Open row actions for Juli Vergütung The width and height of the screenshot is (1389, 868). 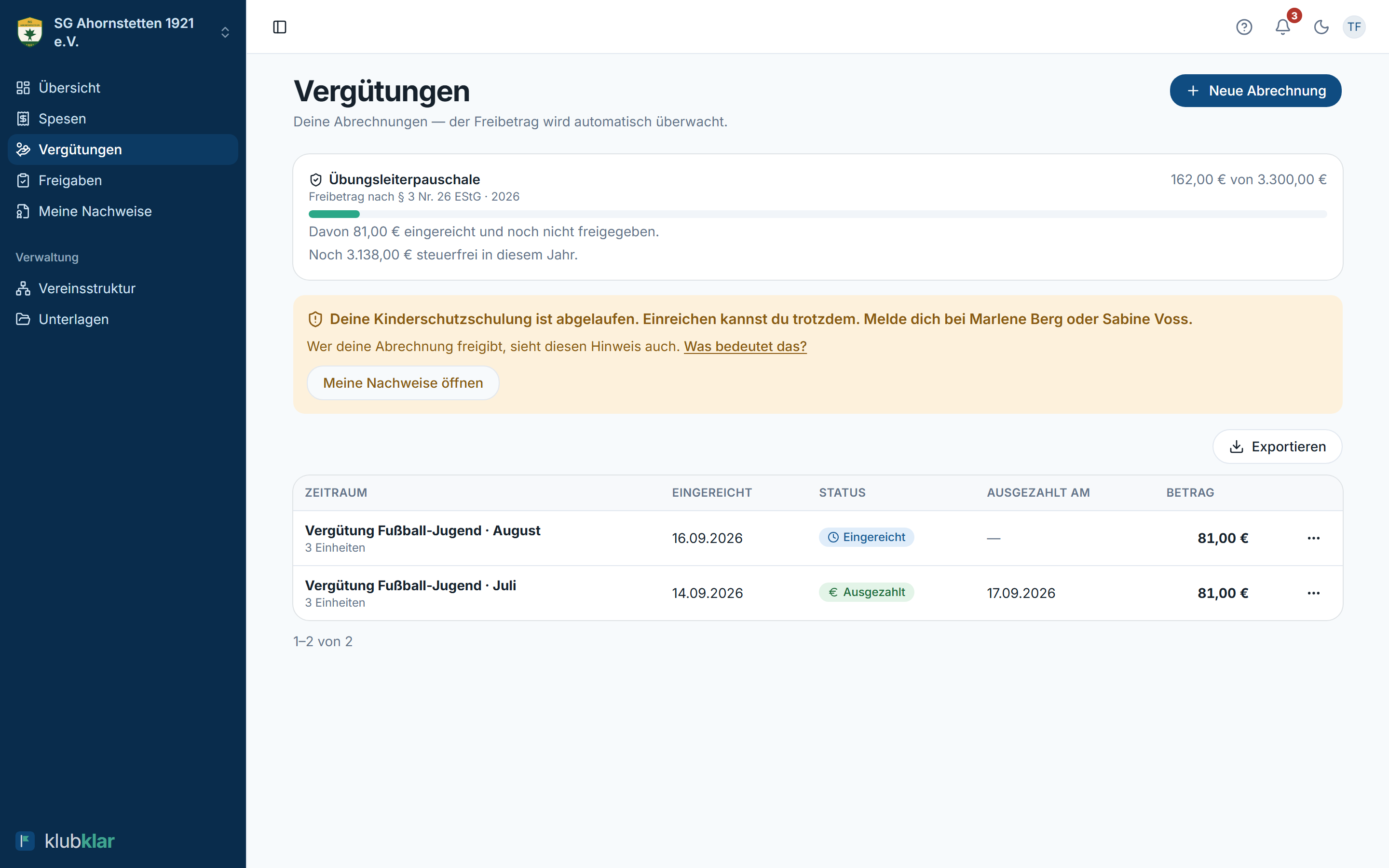1313,593
